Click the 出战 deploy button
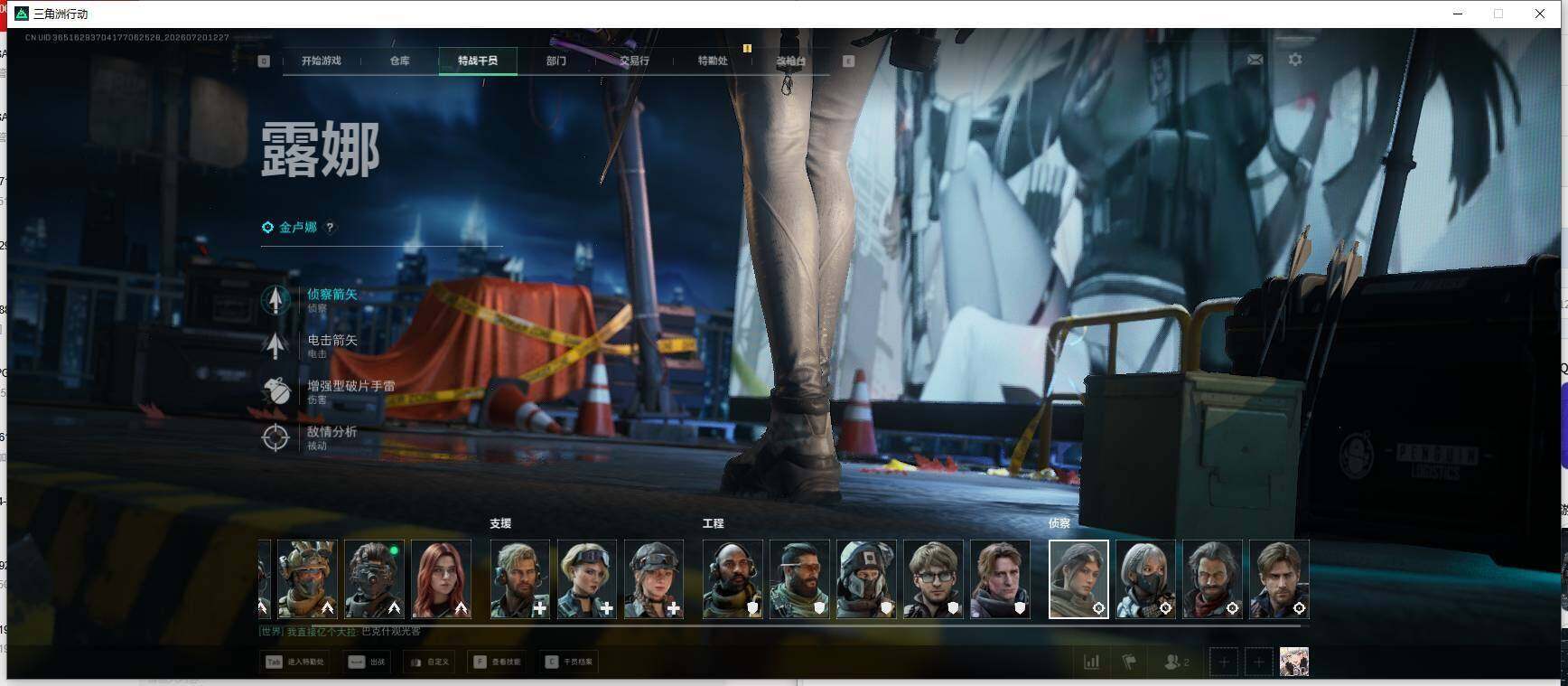 pyautogui.click(x=367, y=663)
